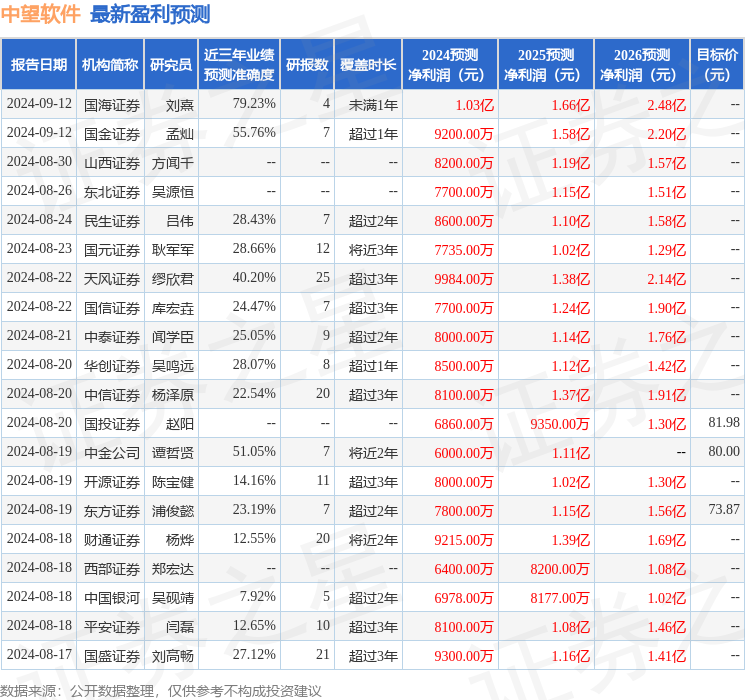The height and width of the screenshot is (700, 745).
Task: Select the 中金公司 institution cell
Action: [112, 453]
